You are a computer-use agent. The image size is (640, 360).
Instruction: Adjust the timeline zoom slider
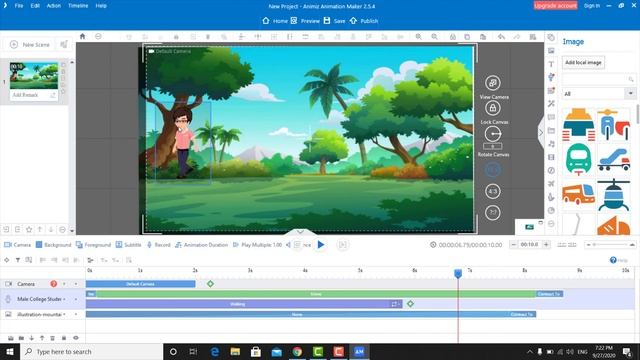click(610, 245)
